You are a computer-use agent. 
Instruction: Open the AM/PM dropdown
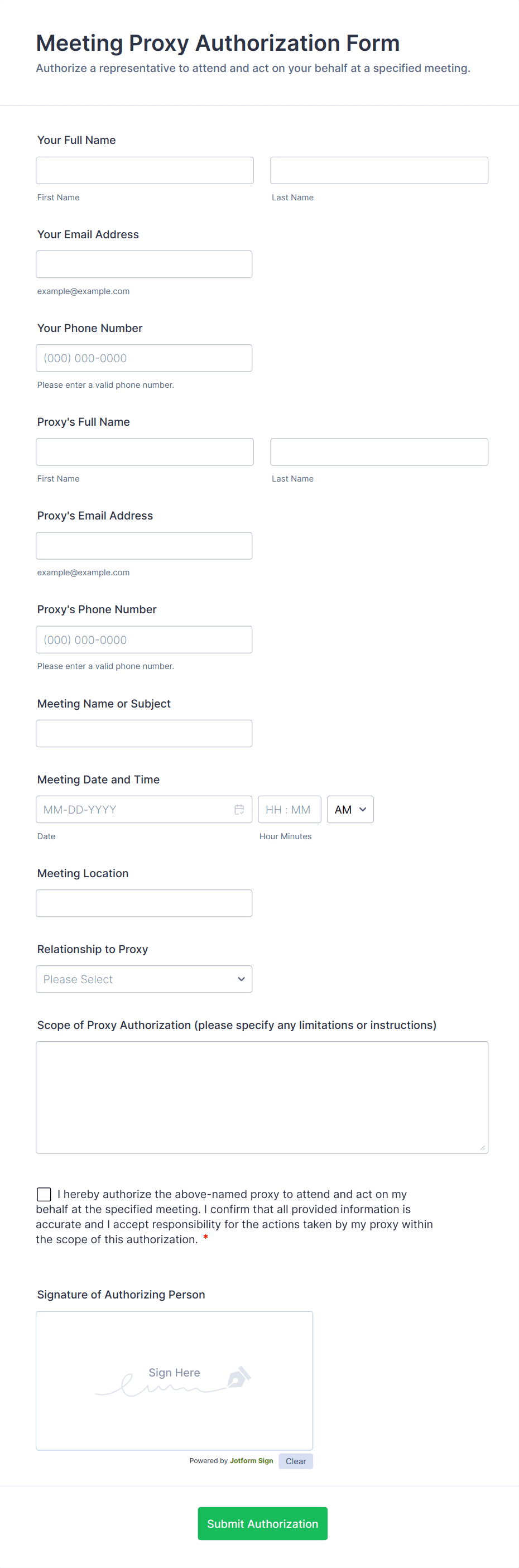tap(350, 809)
